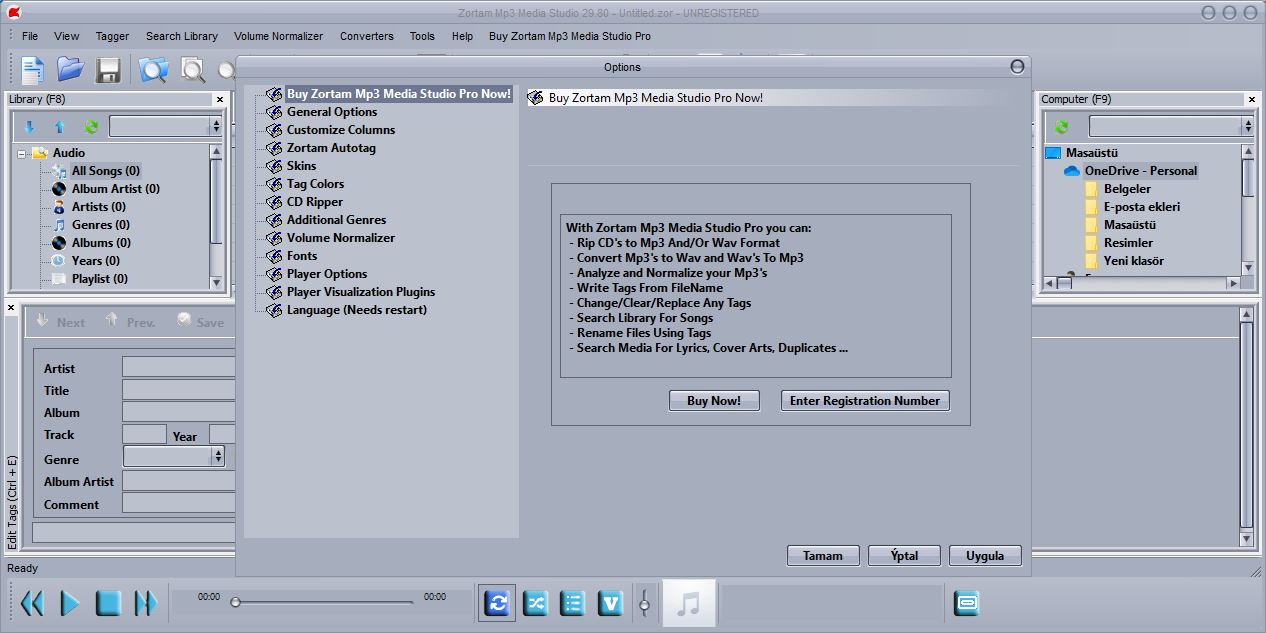This screenshot has height=633, width=1266.
Task: Click the Buy Now! button
Action: click(x=714, y=401)
